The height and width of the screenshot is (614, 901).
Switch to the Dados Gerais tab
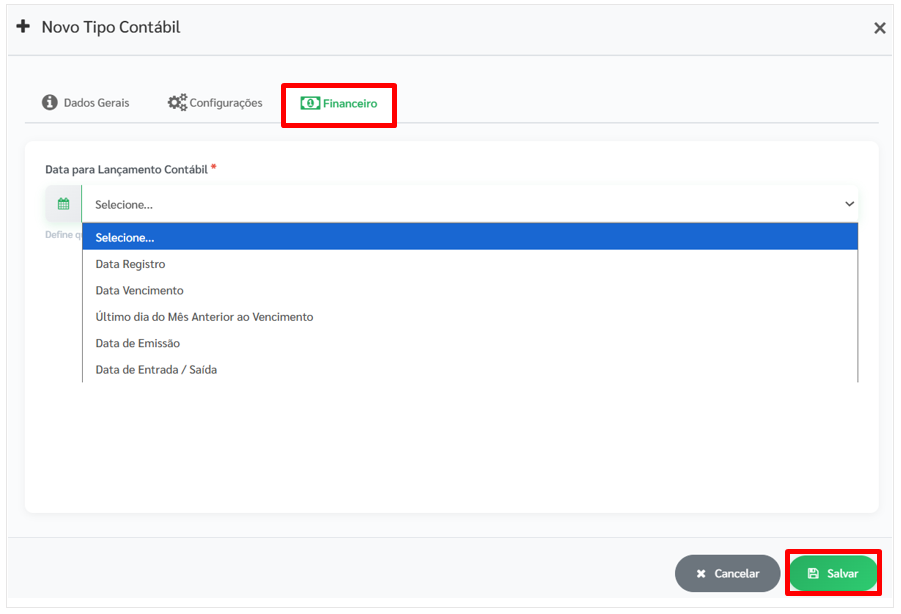click(x=96, y=103)
